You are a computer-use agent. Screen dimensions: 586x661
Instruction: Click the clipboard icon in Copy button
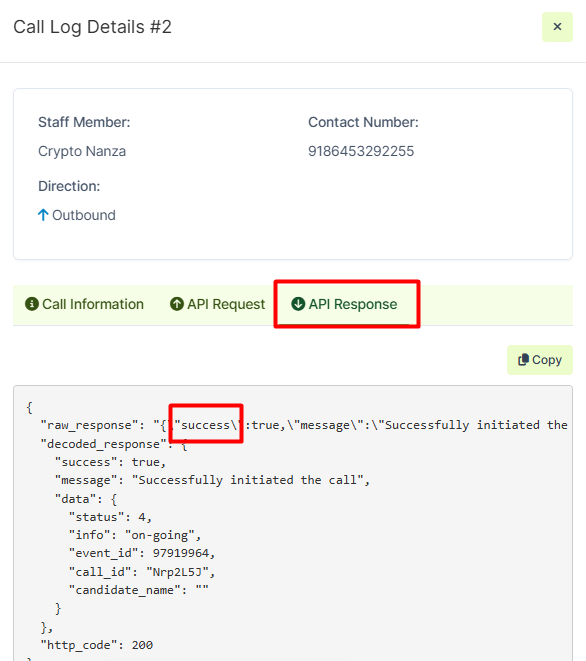tap(523, 360)
